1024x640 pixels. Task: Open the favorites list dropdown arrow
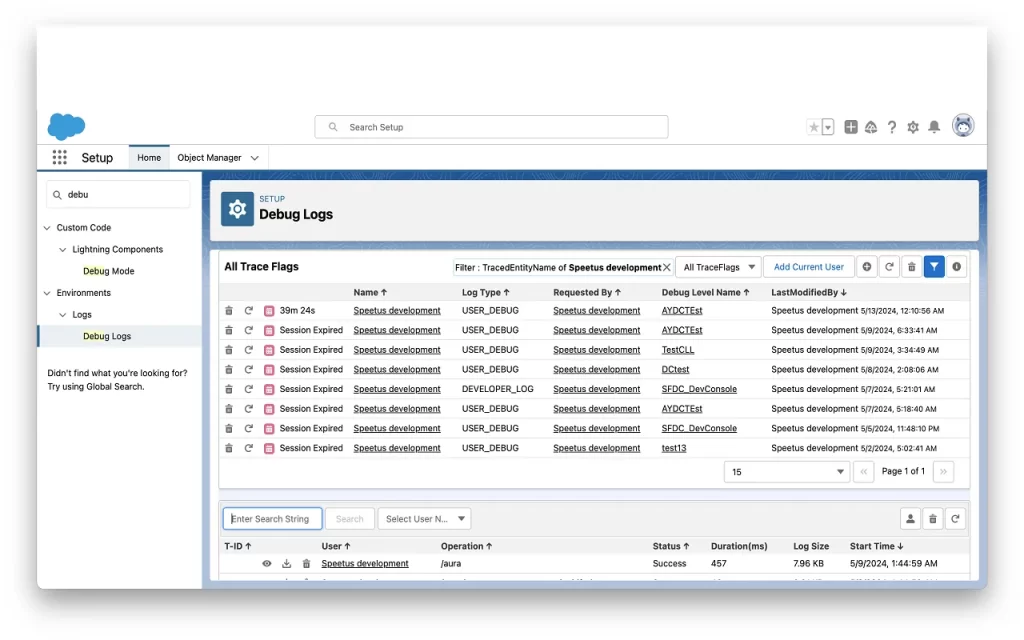pos(827,127)
